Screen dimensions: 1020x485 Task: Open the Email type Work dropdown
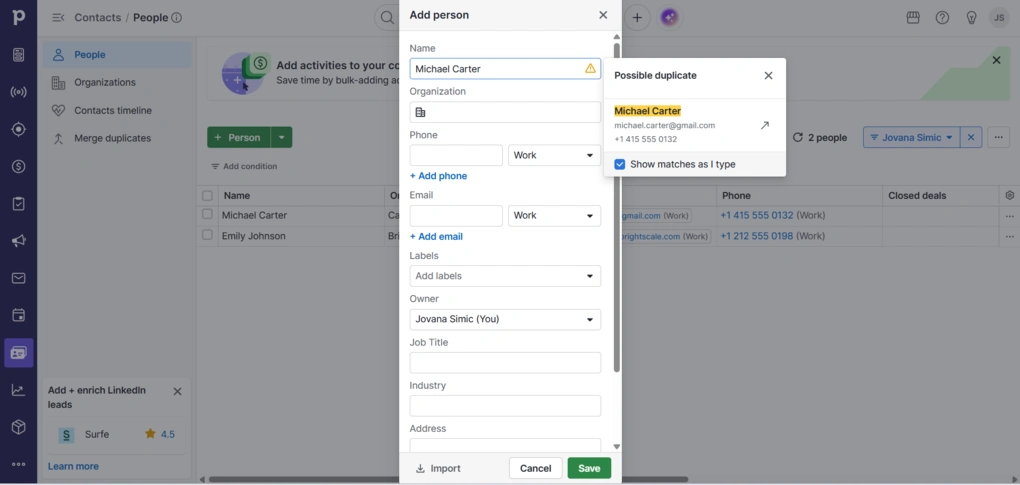[x=554, y=215]
